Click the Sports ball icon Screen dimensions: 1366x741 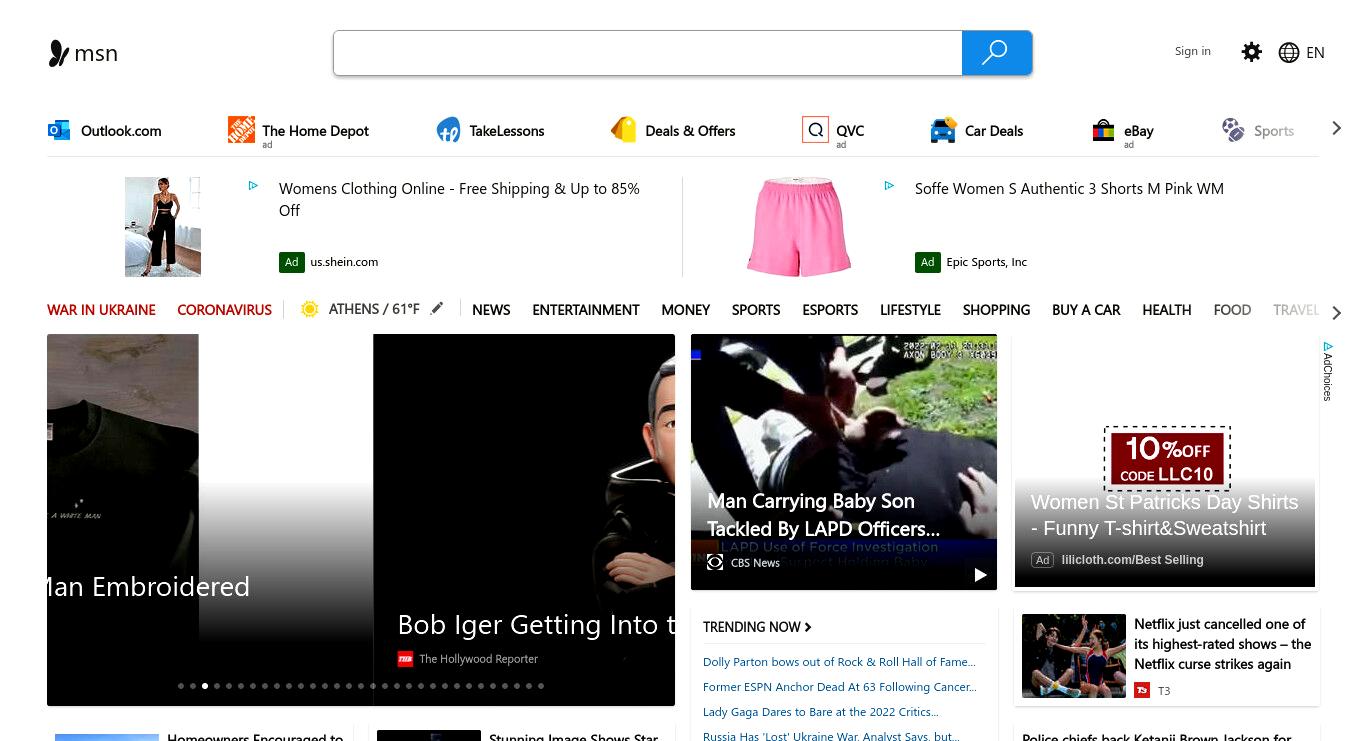tap(1233, 129)
